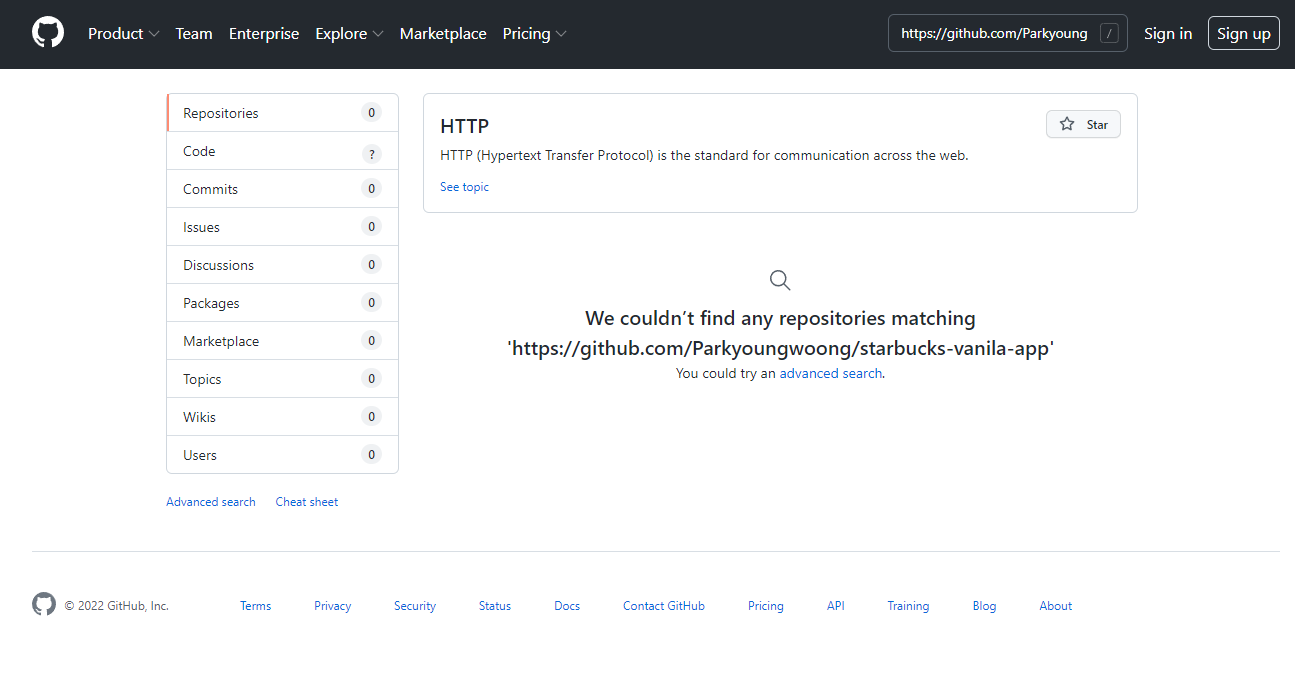Select Packages filter in sidebar
Image resolution: width=1295 pixels, height=697 pixels.
[x=283, y=303]
